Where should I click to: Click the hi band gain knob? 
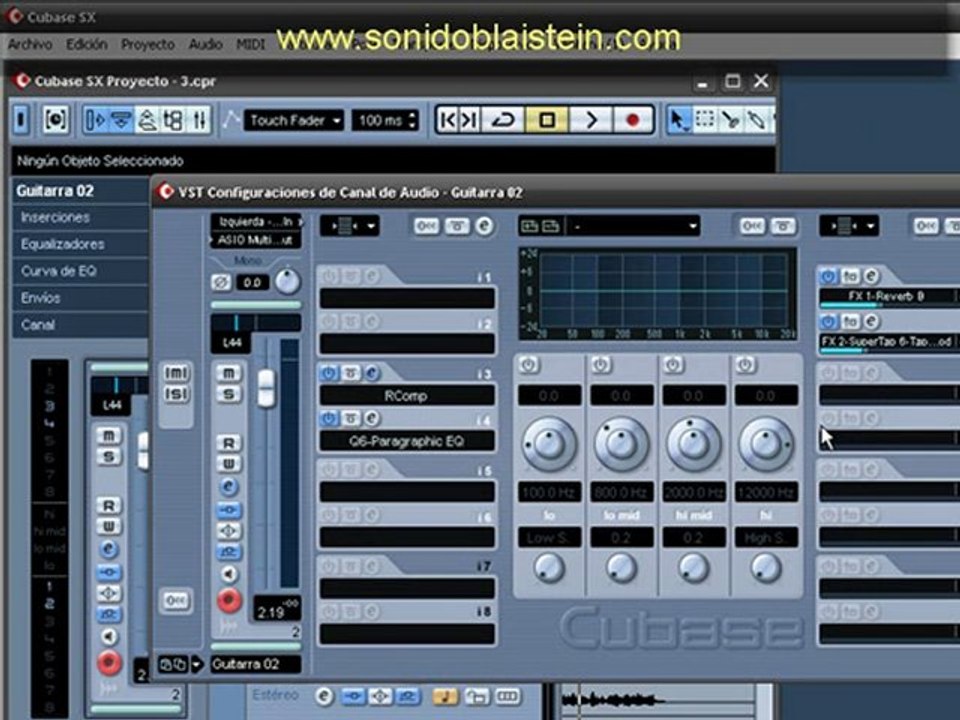pyautogui.click(x=766, y=444)
